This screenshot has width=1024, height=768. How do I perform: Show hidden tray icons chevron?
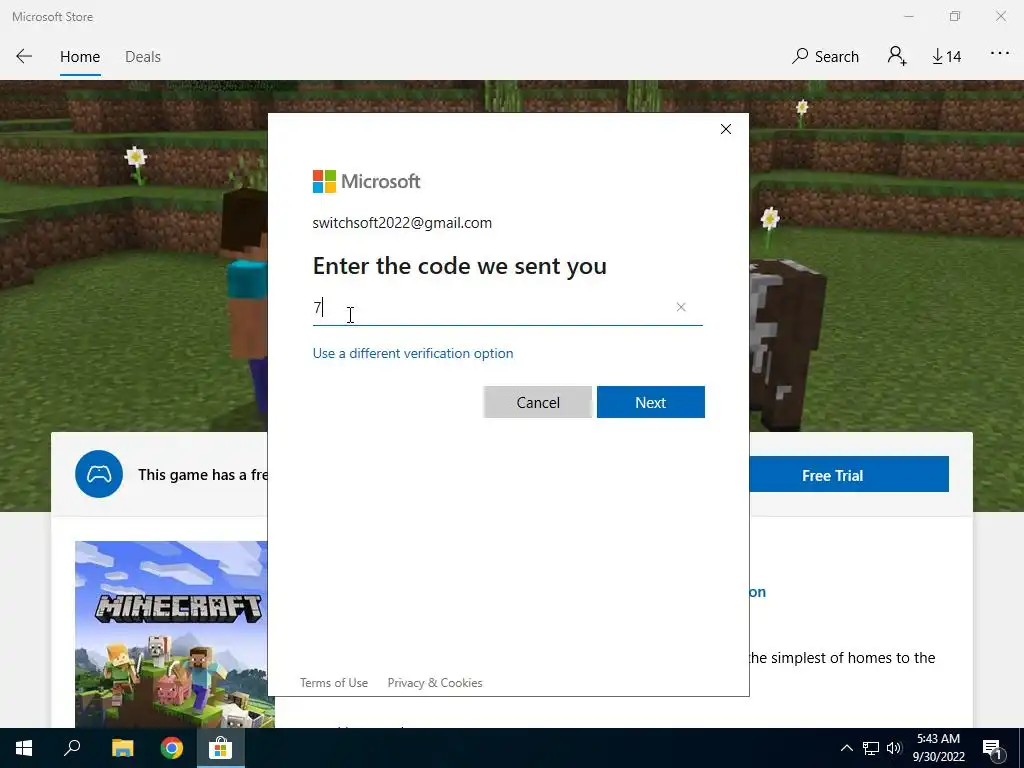(846, 748)
